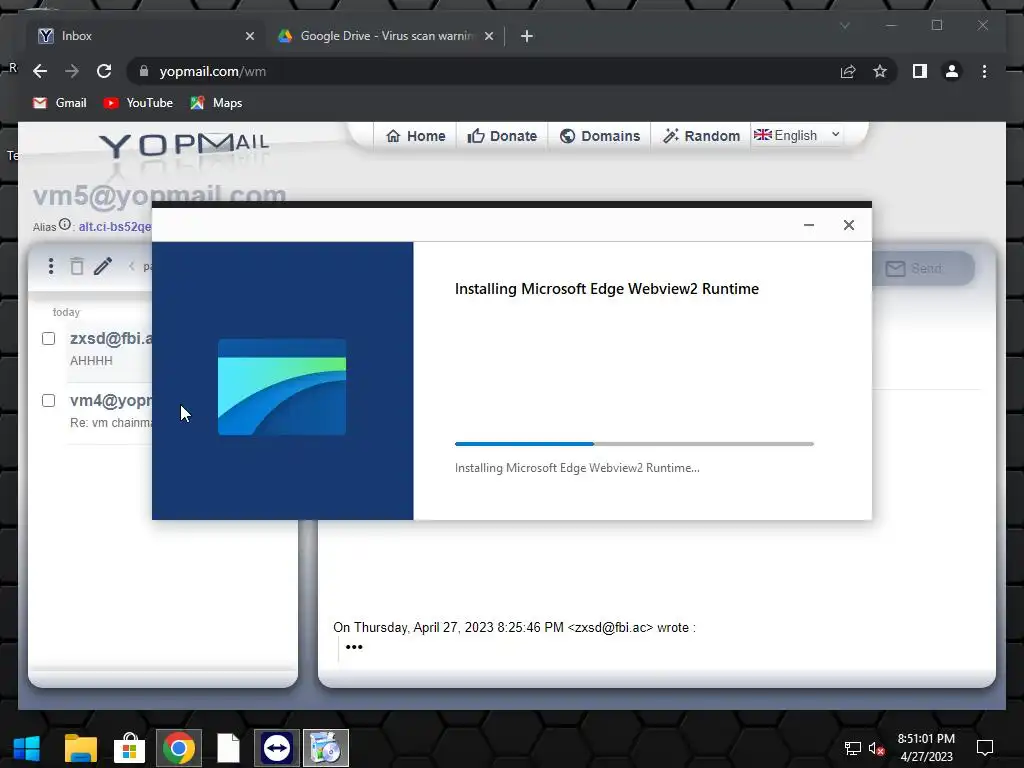The height and width of the screenshot is (768, 1024).
Task: Click the installer taskbar icon
Action: (x=326, y=748)
